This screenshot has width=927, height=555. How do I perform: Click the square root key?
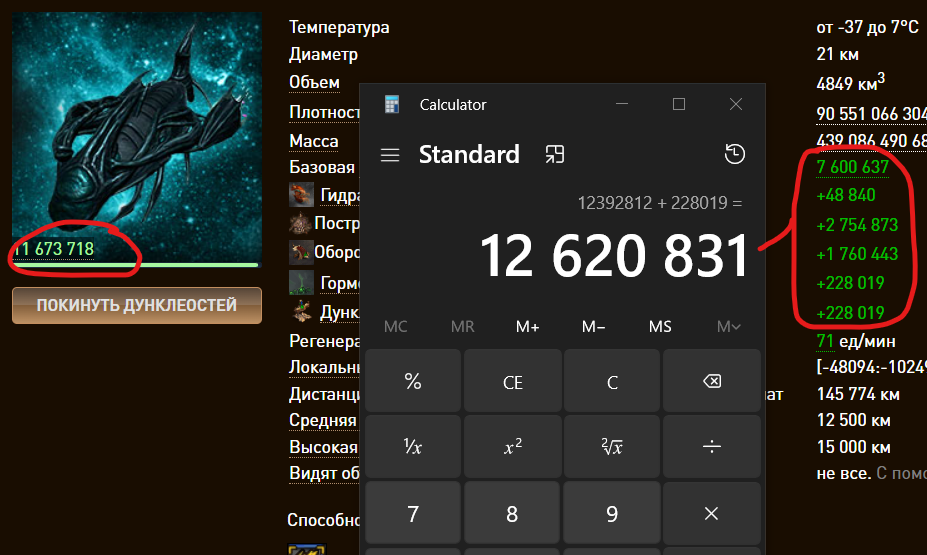[x=612, y=447]
